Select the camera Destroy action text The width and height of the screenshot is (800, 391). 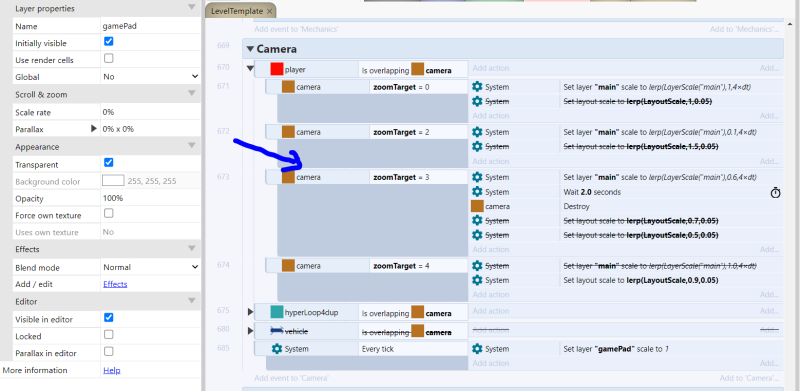click(576, 206)
